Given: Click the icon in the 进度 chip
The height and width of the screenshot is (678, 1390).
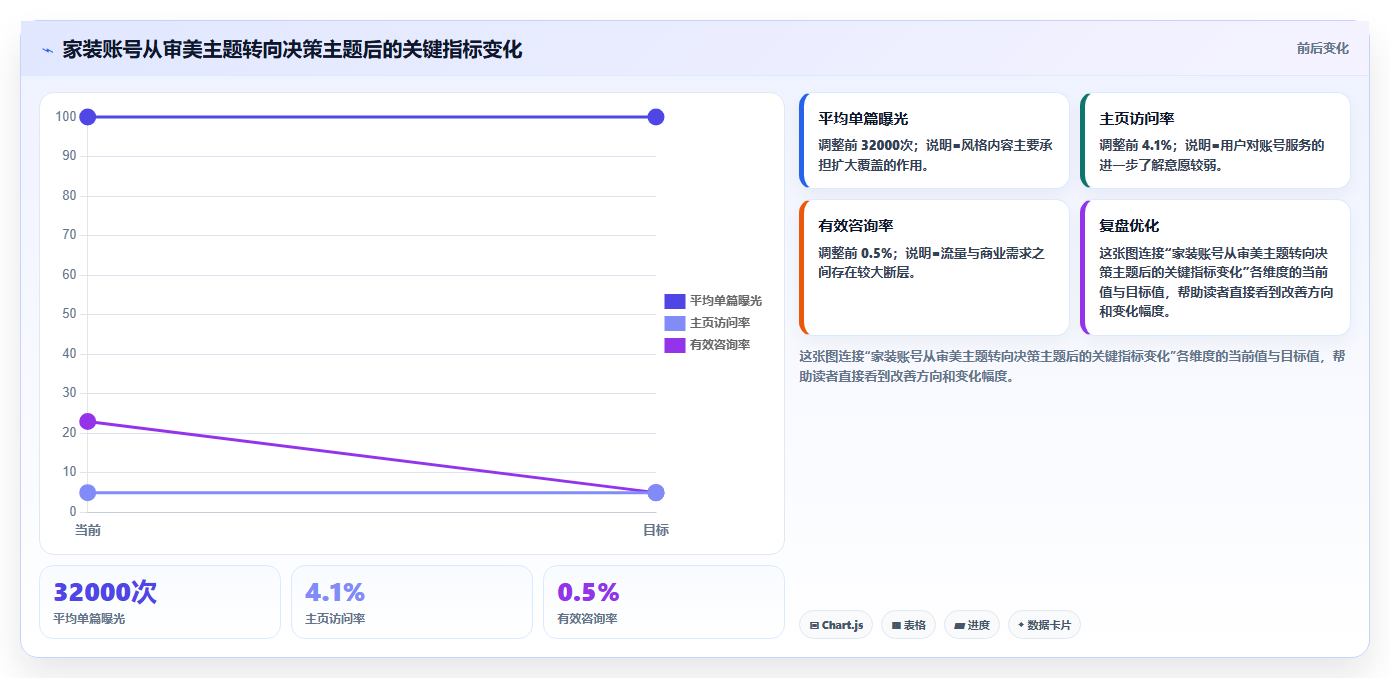Looking at the screenshot, I should pyautogui.click(x=959, y=626).
